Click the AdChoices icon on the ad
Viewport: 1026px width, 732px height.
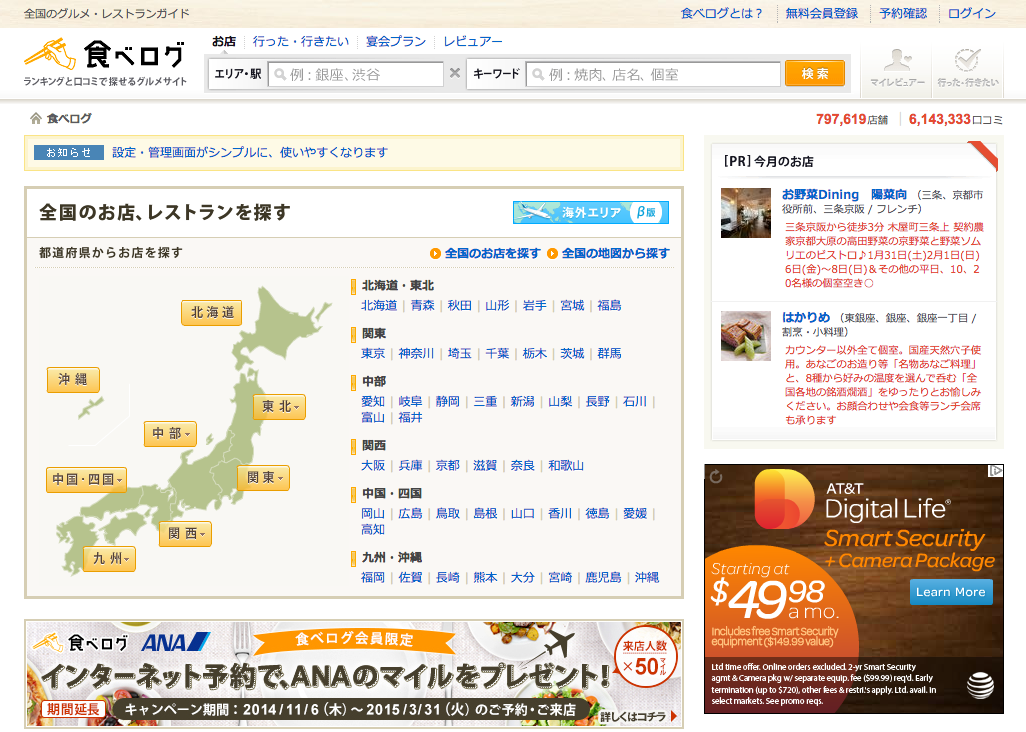[x=995, y=472]
